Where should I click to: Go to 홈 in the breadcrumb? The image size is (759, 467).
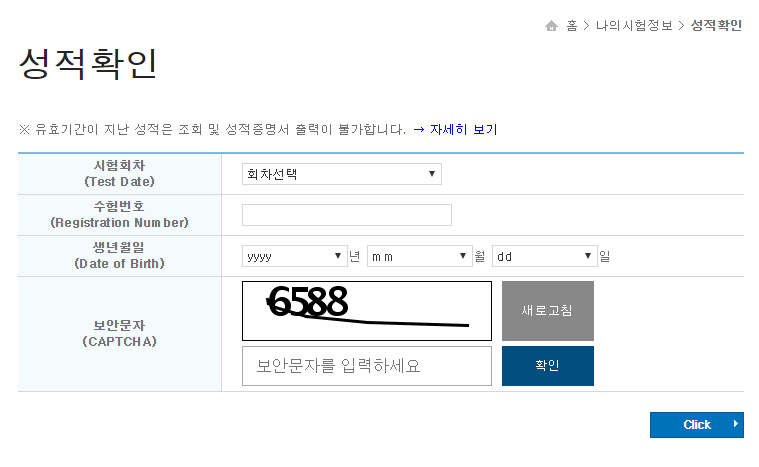(572, 26)
